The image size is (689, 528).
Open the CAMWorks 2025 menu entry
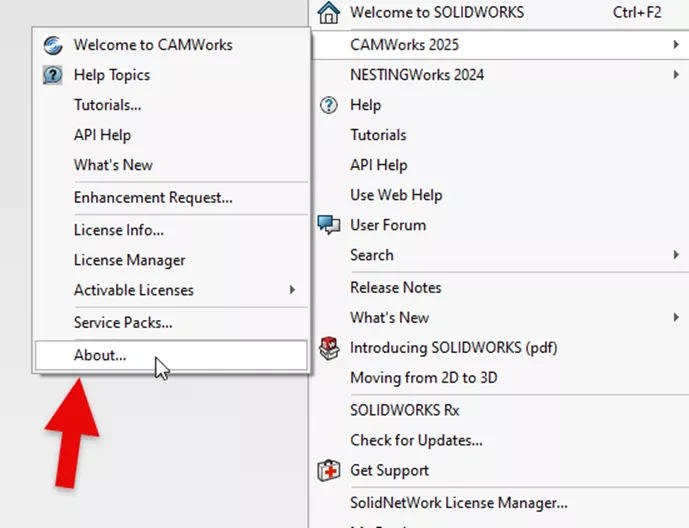(x=500, y=45)
